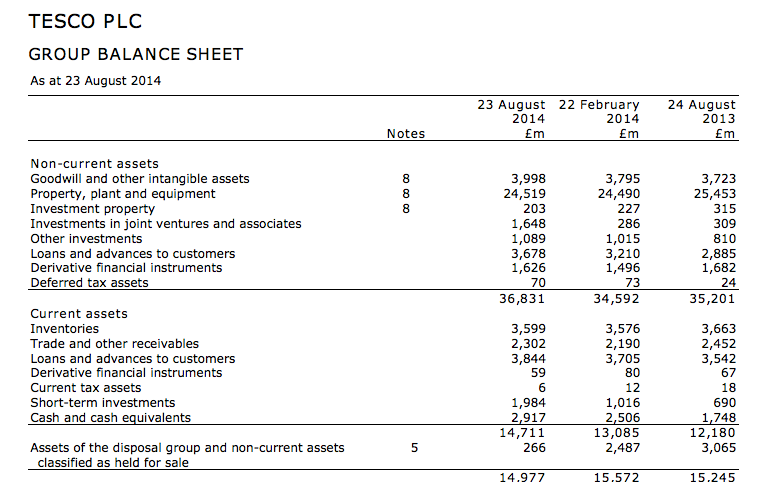This screenshot has height=482, width=769.
Task: Select deferred tax value 70
Action: tap(538, 283)
